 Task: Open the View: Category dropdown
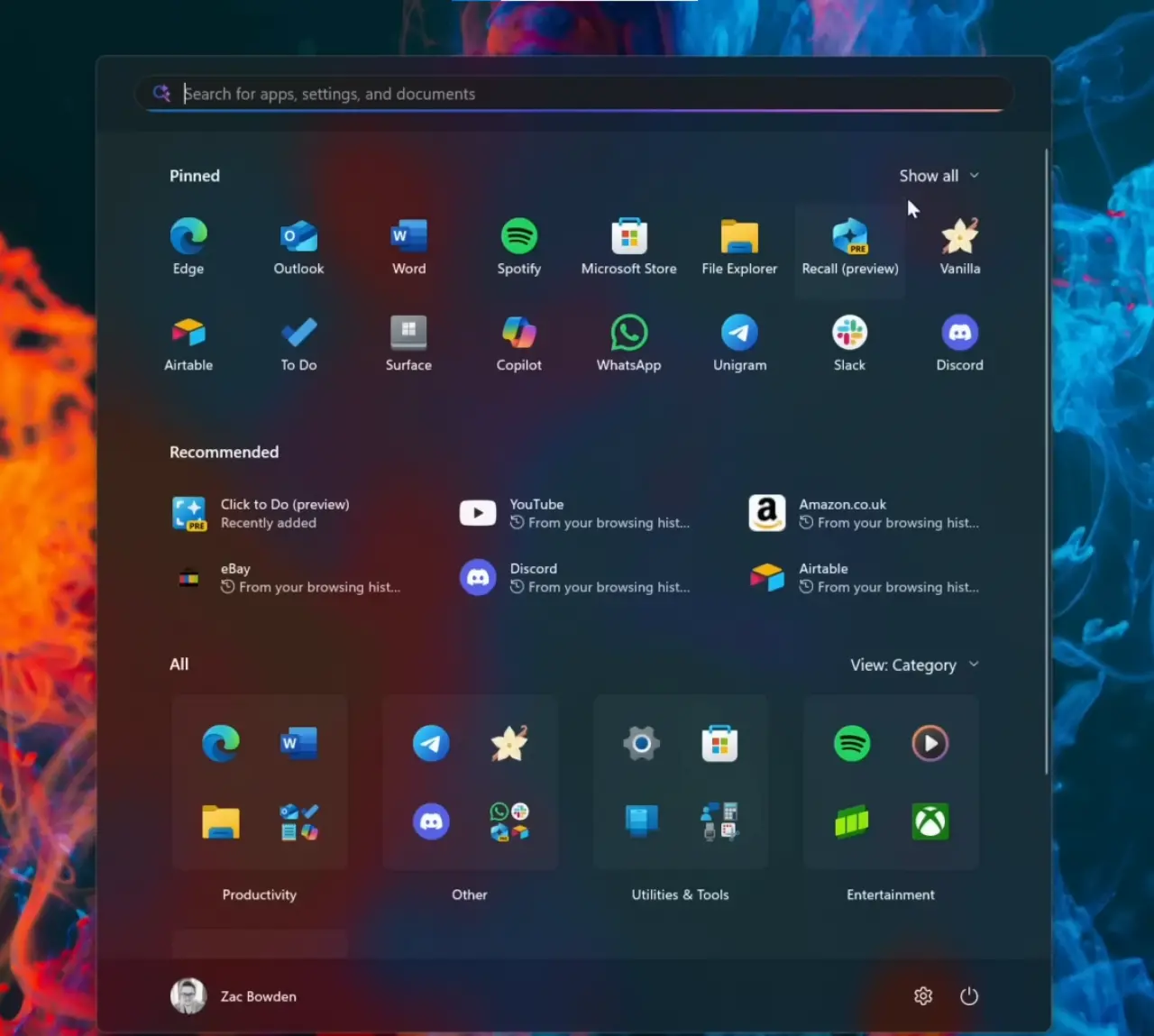pyautogui.click(x=913, y=665)
